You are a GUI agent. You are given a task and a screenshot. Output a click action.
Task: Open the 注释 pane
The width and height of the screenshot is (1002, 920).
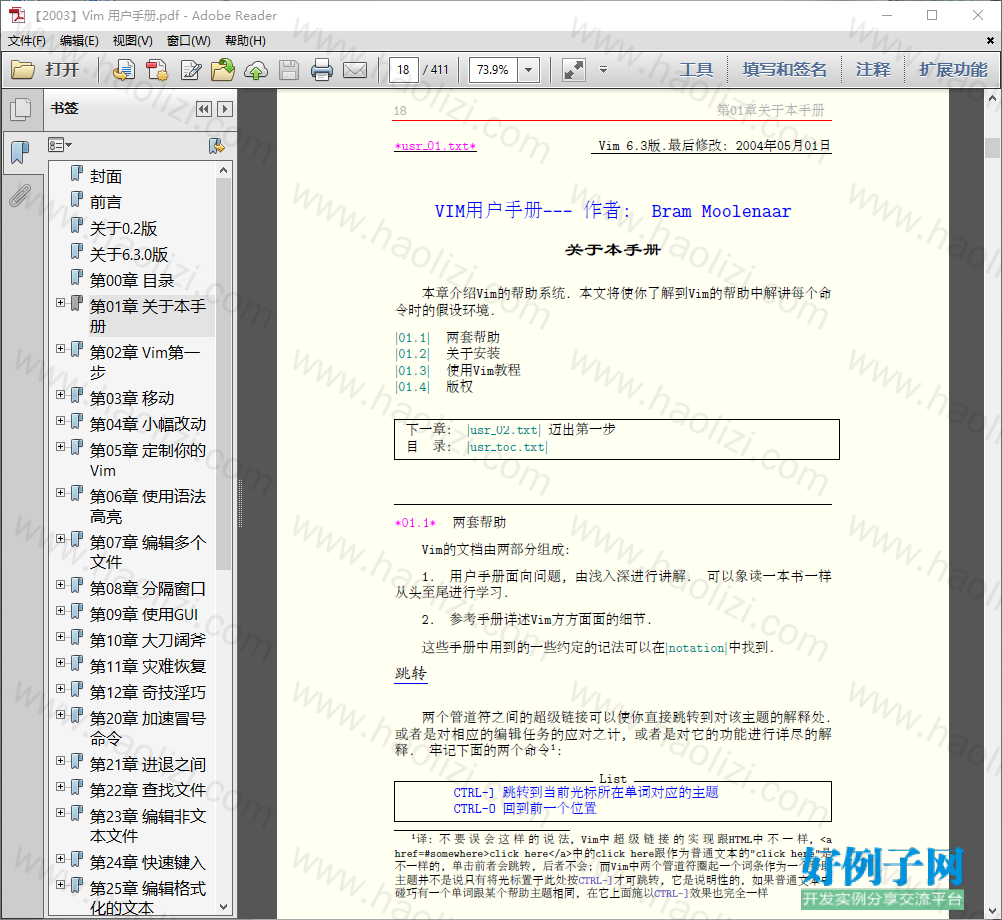[873, 70]
